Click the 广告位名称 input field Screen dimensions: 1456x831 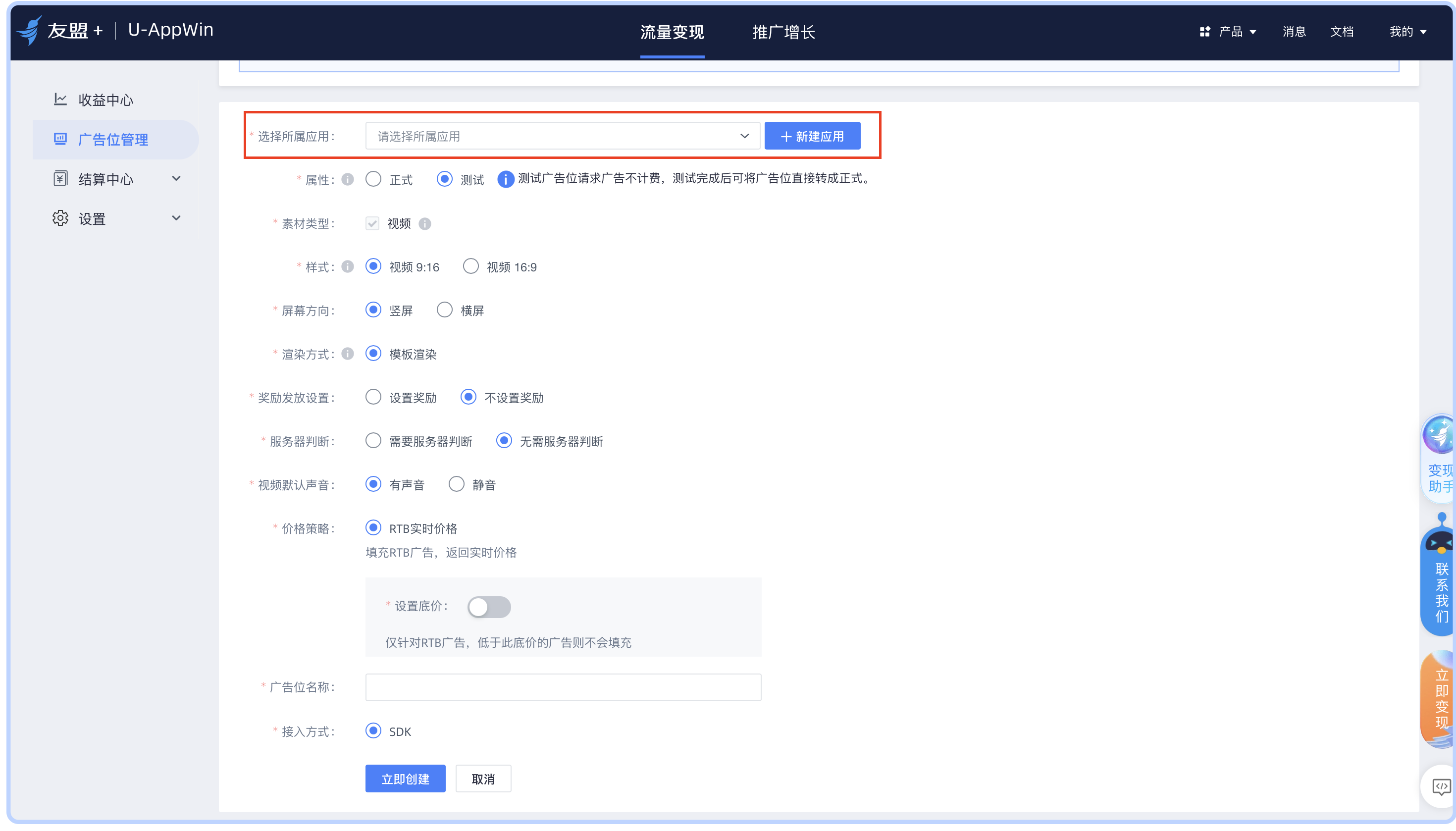pos(563,687)
